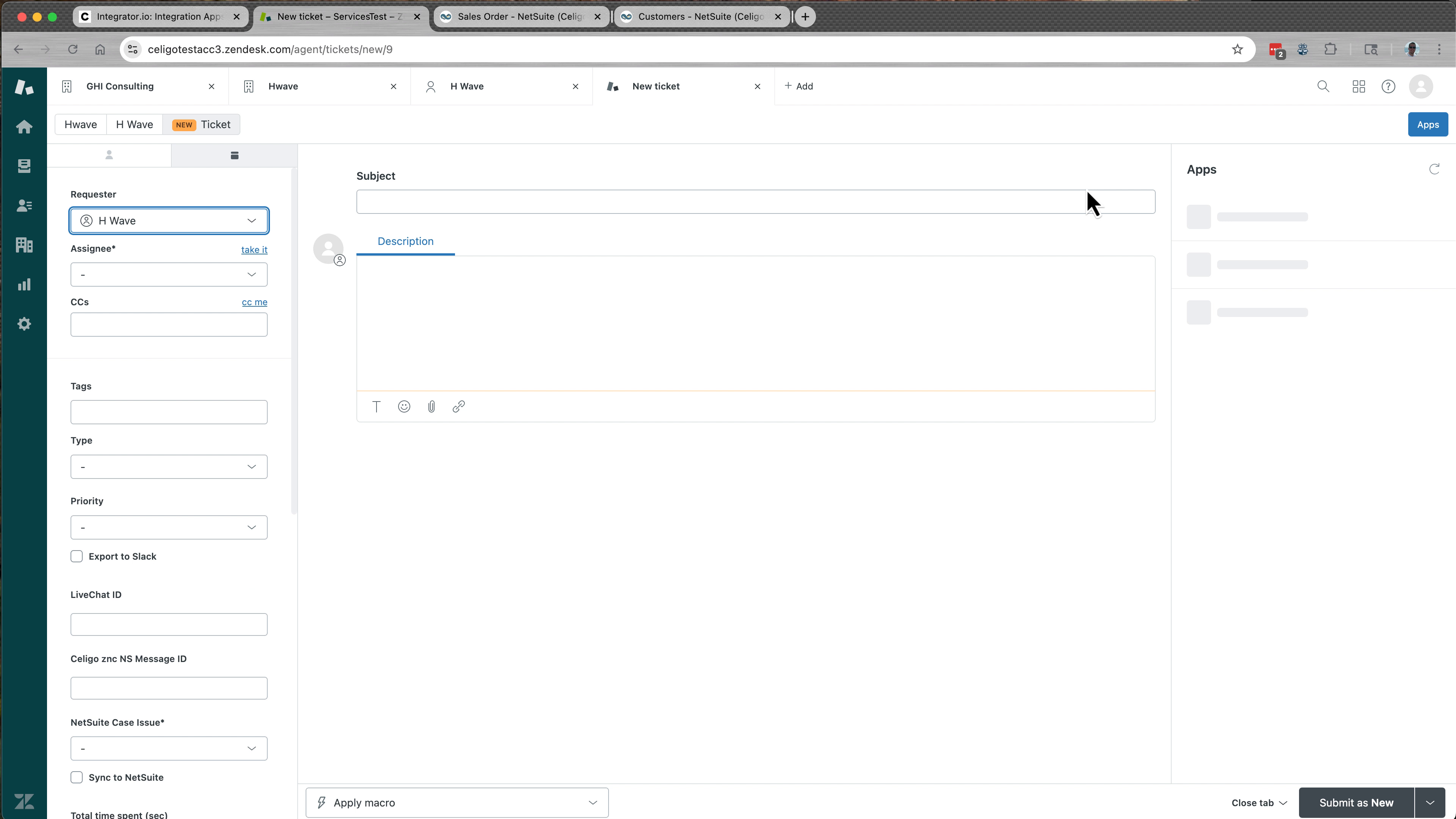This screenshot has height=819, width=1456.
Task: Open Organizations from the left sidebar
Action: (x=24, y=245)
